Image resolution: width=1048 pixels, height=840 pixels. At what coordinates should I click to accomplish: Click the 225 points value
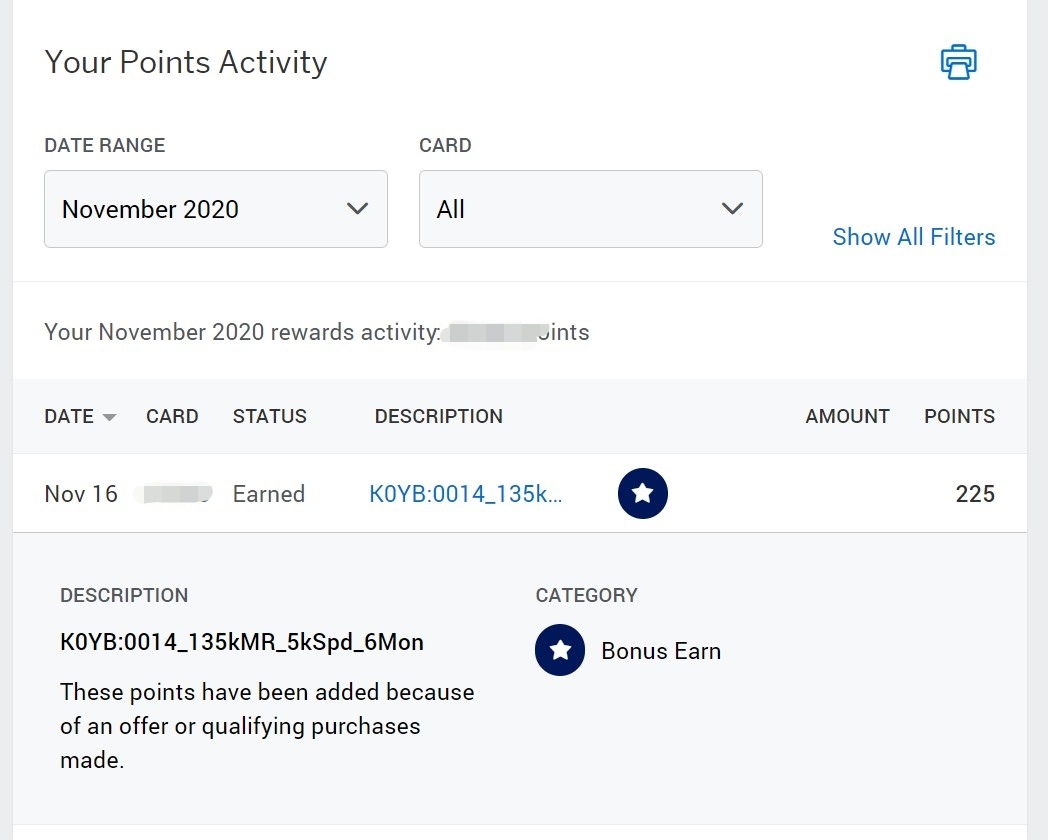(975, 494)
